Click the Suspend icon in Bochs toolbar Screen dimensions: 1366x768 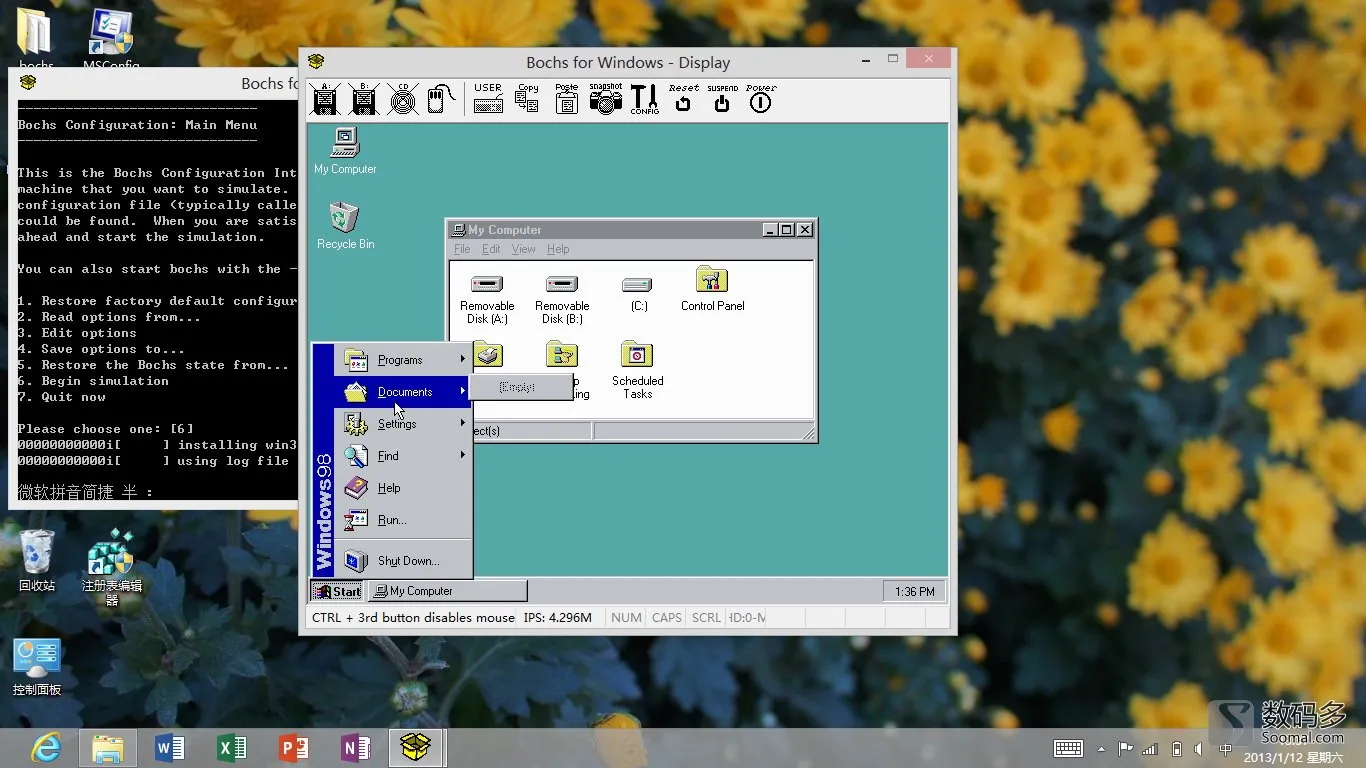click(x=722, y=98)
